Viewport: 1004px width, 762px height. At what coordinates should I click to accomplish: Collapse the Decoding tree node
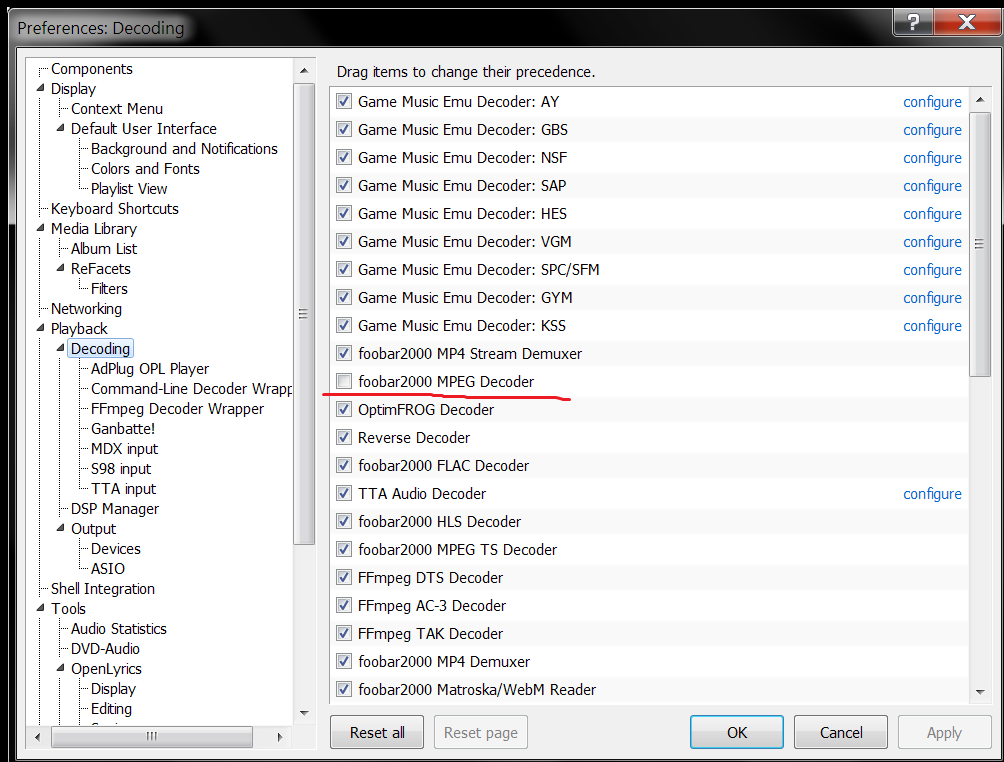[61, 347]
